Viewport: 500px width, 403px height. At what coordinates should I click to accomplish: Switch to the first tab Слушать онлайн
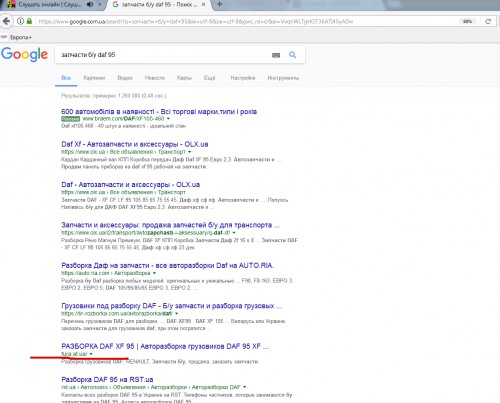tap(50, 5)
